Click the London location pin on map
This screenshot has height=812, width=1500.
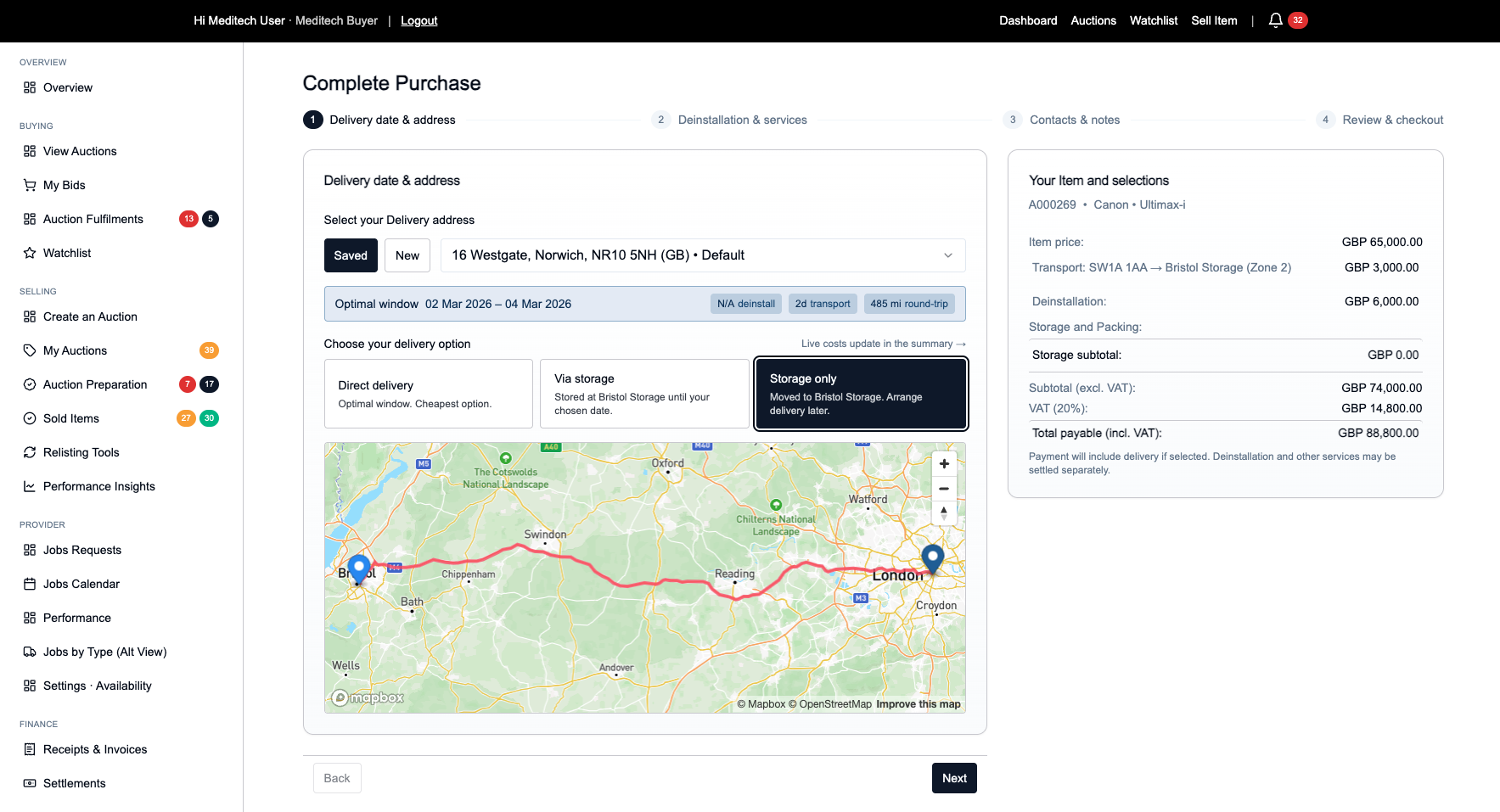pyautogui.click(x=932, y=558)
